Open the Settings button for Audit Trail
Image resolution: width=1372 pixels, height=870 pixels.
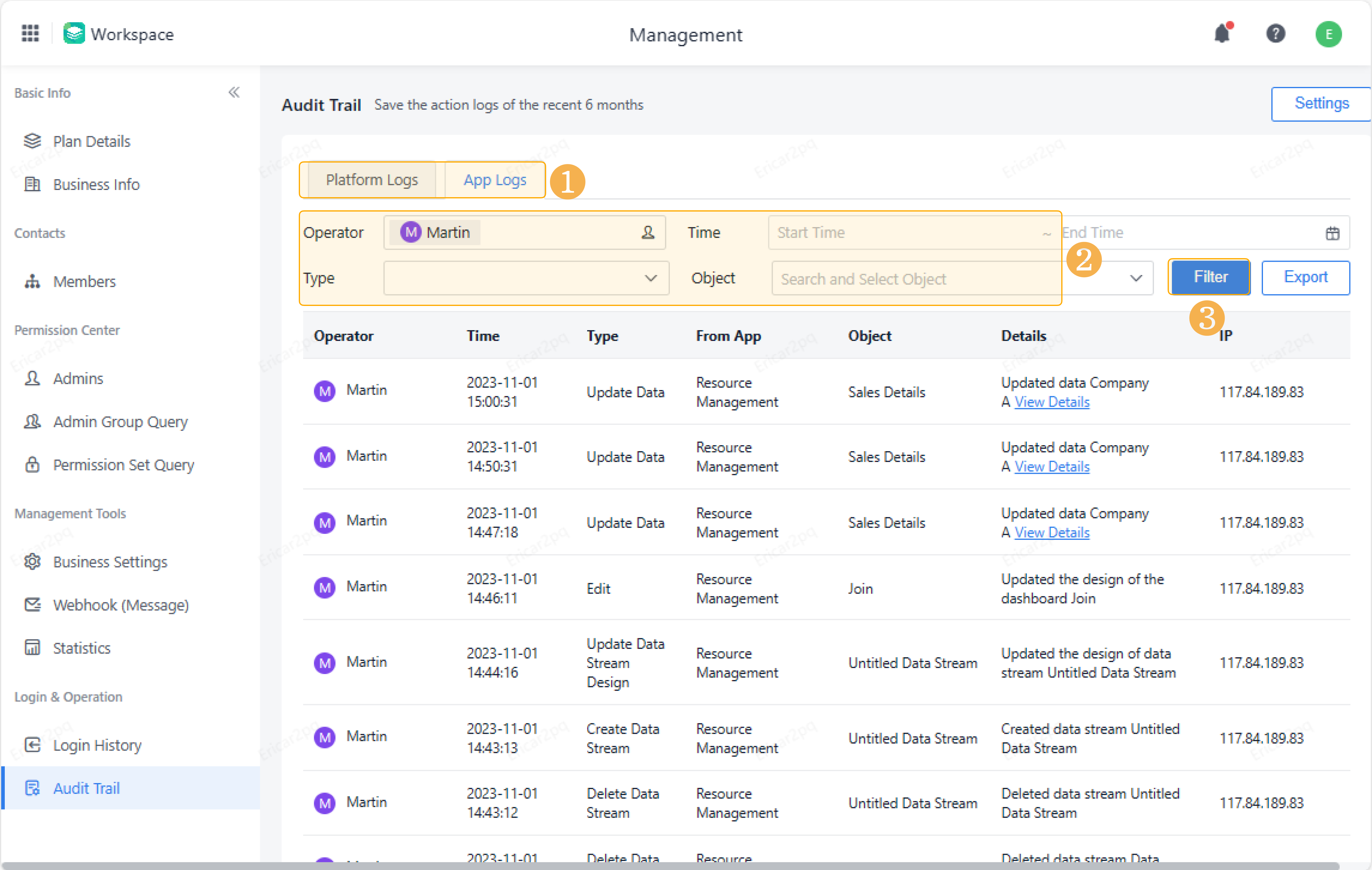(1321, 104)
